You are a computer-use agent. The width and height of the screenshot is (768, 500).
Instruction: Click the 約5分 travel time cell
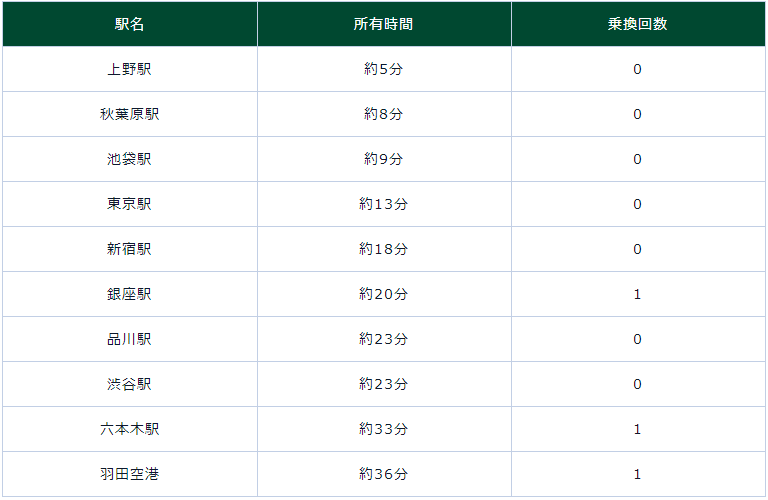click(x=384, y=69)
